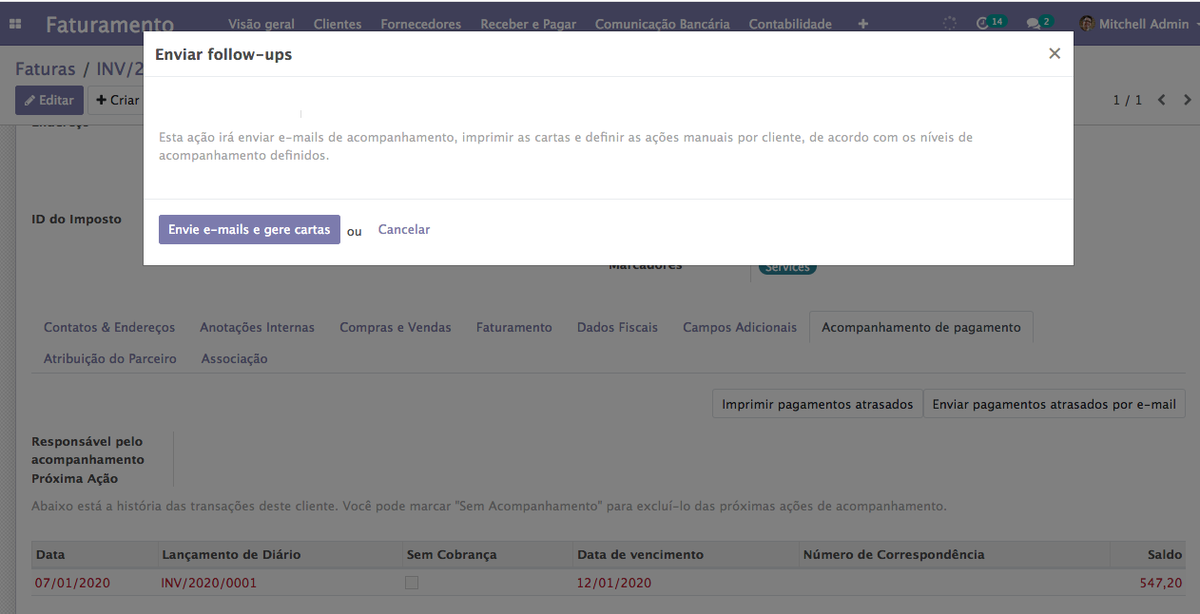
Task: Click the Criar button
Action: click(116, 100)
